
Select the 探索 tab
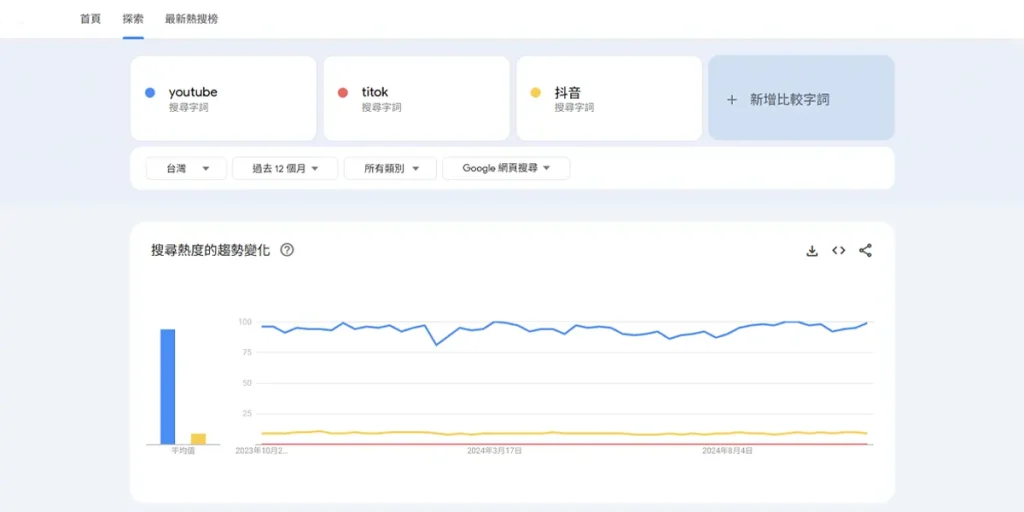pyautogui.click(x=133, y=19)
